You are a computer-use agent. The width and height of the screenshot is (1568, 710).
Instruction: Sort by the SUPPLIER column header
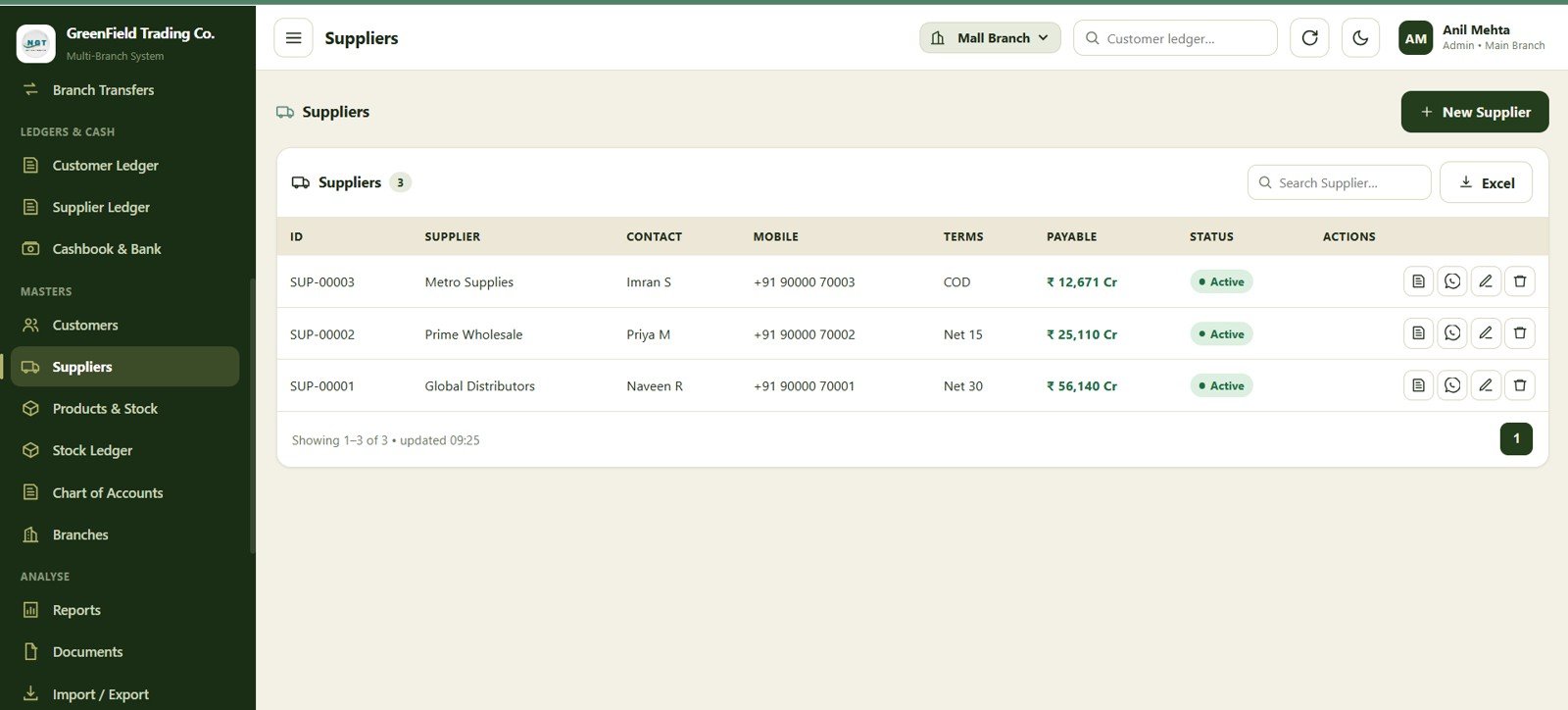(x=453, y=236)
